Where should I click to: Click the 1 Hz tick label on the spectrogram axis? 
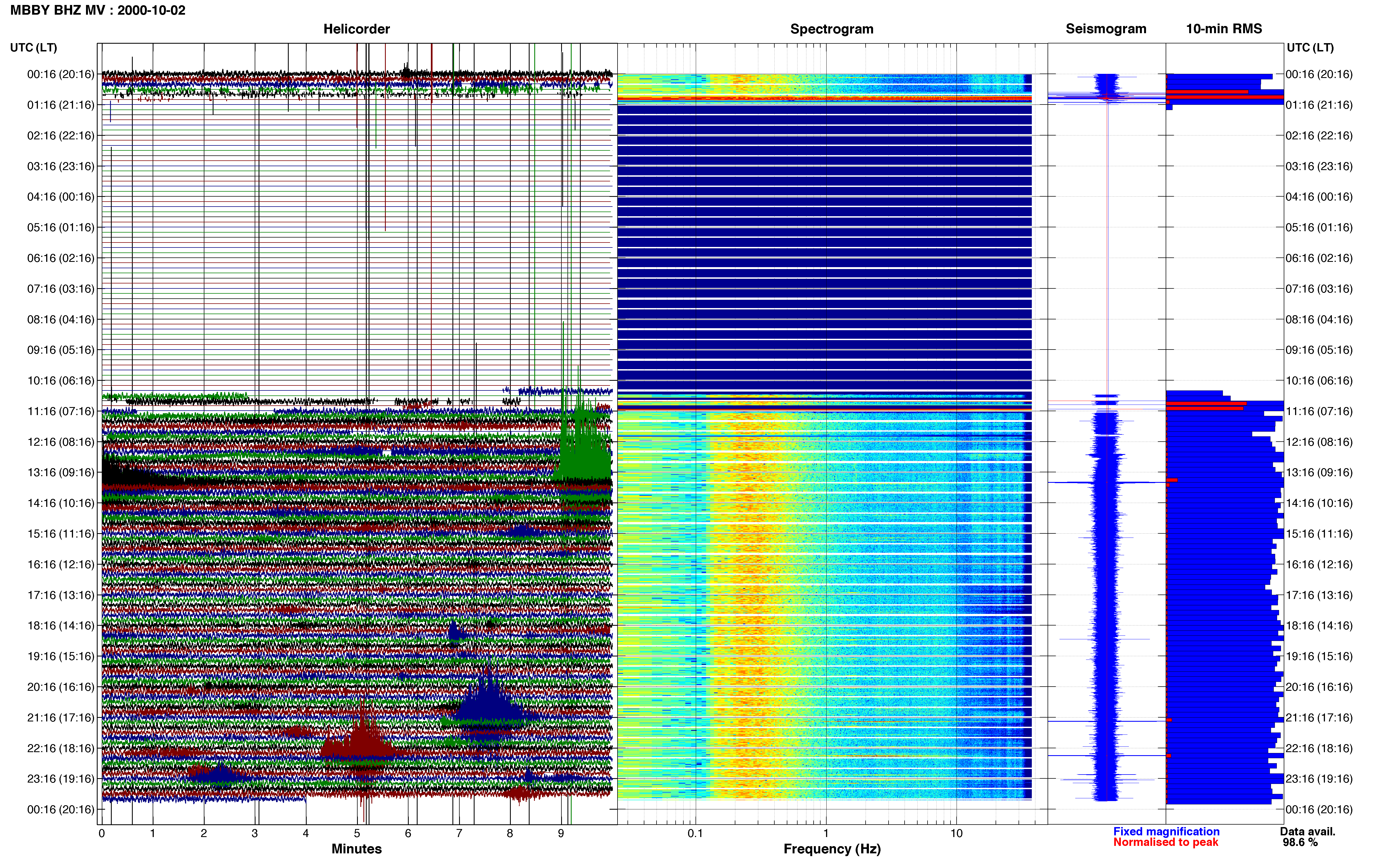826,833
